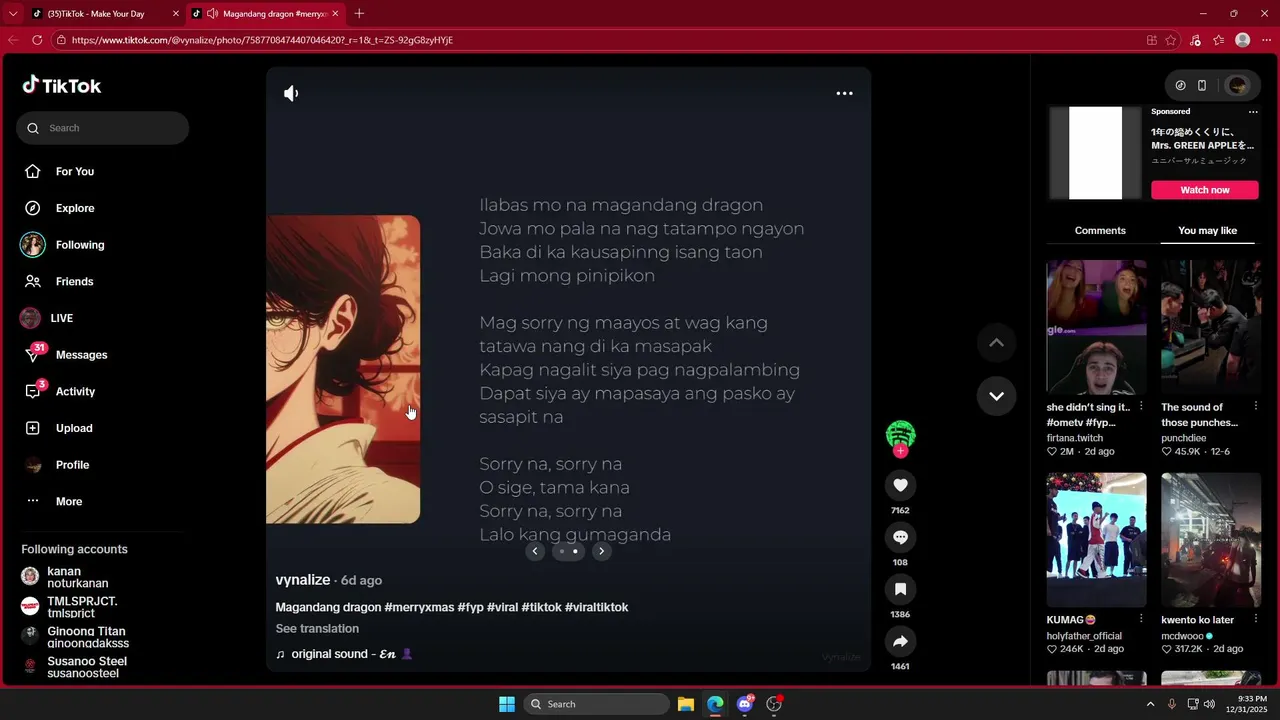1280x720 pixels.
Task: Click the #viraltiktok hashtag
Action: [x=596, y=607]
